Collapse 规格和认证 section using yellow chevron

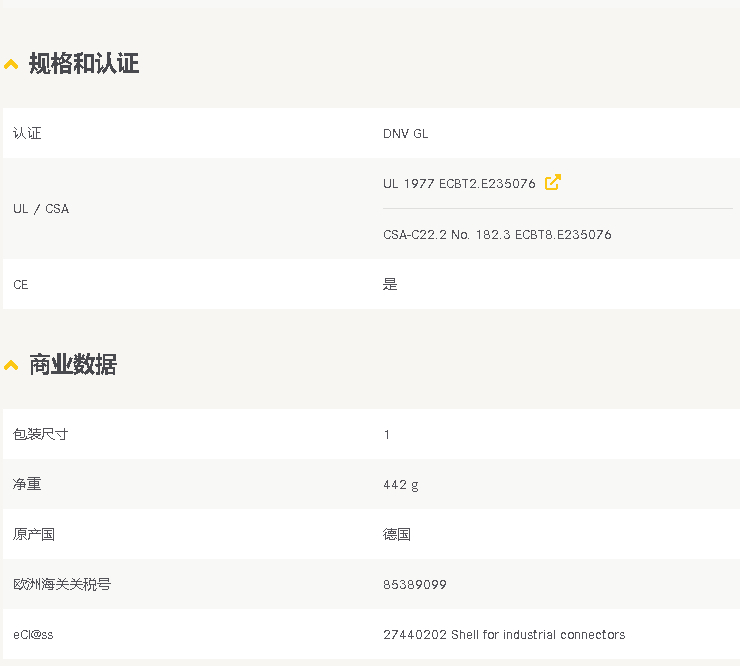(x=11, y=65)
